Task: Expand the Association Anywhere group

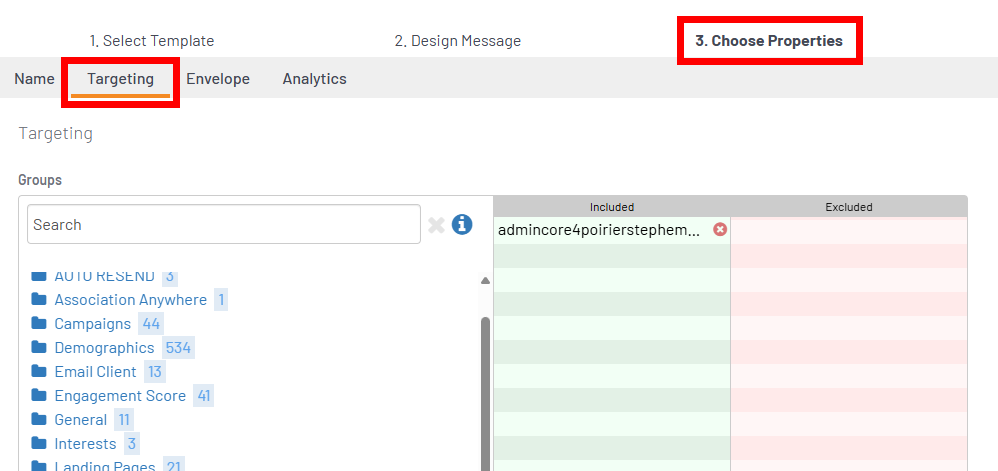Action: (x=130, y=300)
